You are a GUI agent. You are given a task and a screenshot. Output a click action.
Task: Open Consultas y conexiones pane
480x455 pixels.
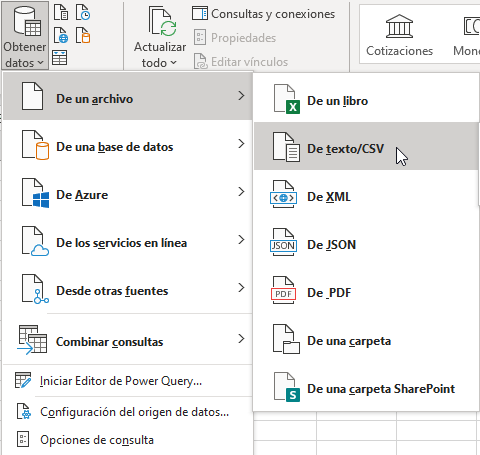pos(263,14)
